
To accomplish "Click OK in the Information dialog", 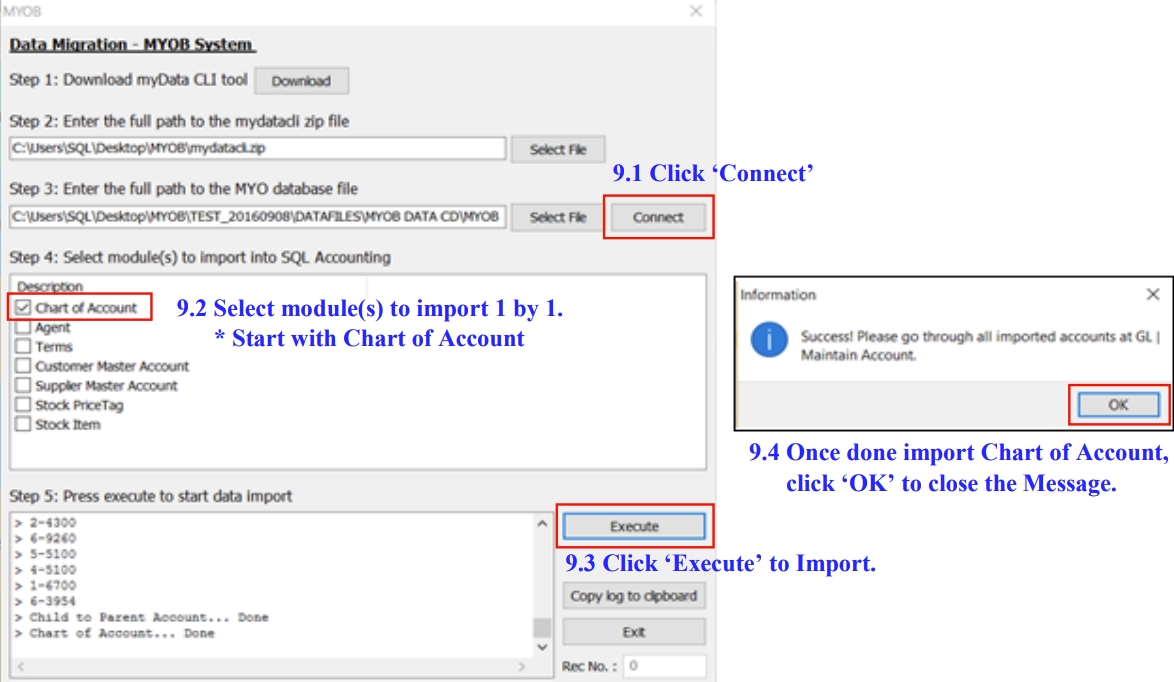I will pyautogui.click(x=1118, y=405).
